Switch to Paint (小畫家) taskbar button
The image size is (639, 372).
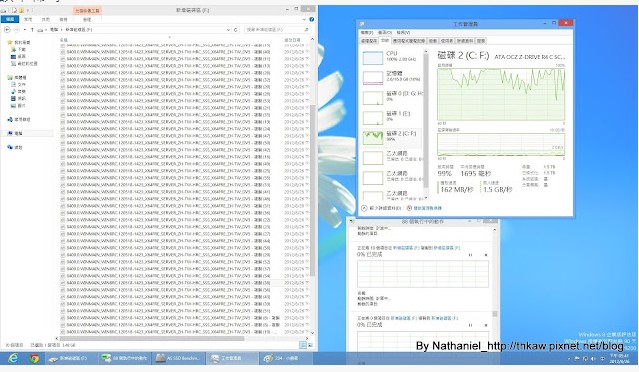point(286,358)
